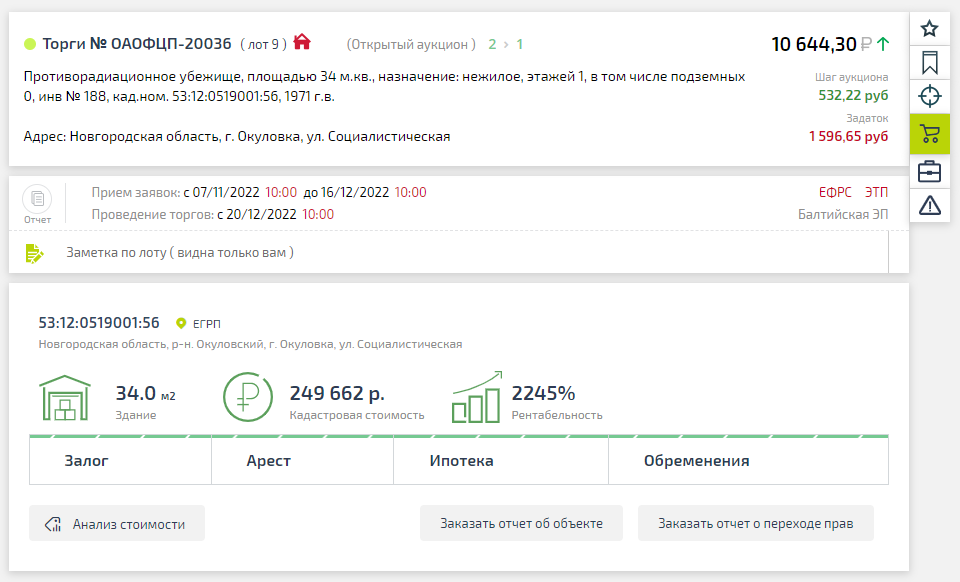This screenshot has width=960, height=582.
Task: Open the shopping cart sidebar icon
Action: pyautogui.click(x=929, y=133)
